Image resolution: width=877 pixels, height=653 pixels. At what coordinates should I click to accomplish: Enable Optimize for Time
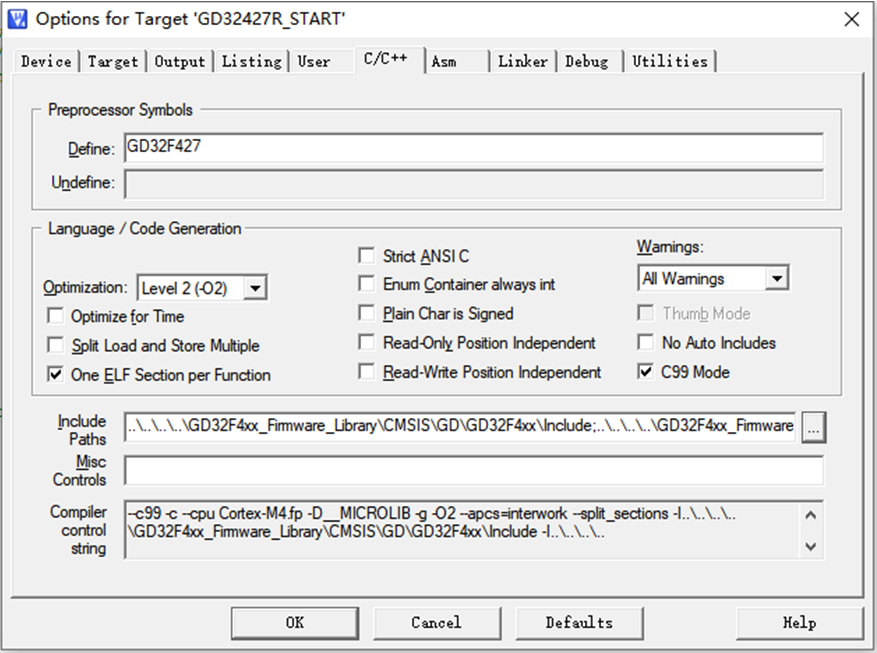pyautogui.click(x=55, y=315)
